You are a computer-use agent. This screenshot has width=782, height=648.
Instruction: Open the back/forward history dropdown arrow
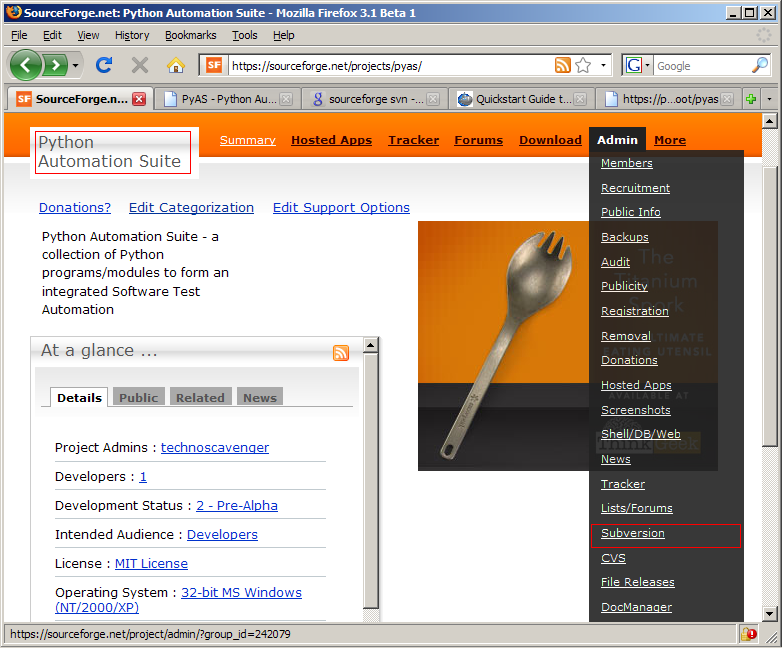75,65
